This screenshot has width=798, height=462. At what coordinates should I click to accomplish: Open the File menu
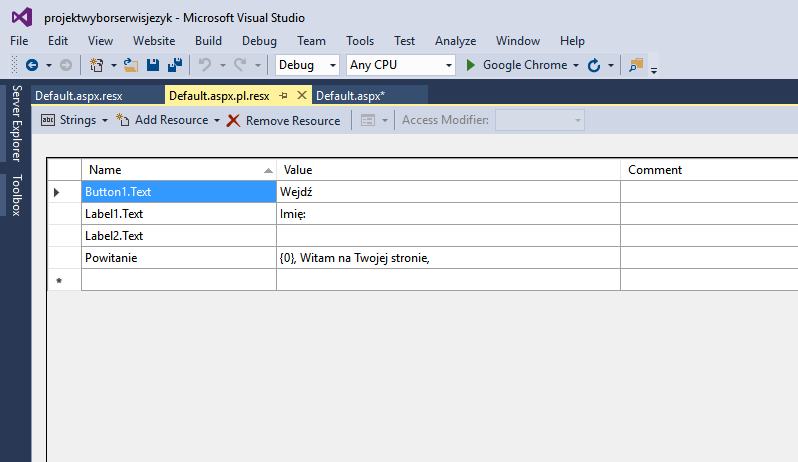[x=19, y=41]
